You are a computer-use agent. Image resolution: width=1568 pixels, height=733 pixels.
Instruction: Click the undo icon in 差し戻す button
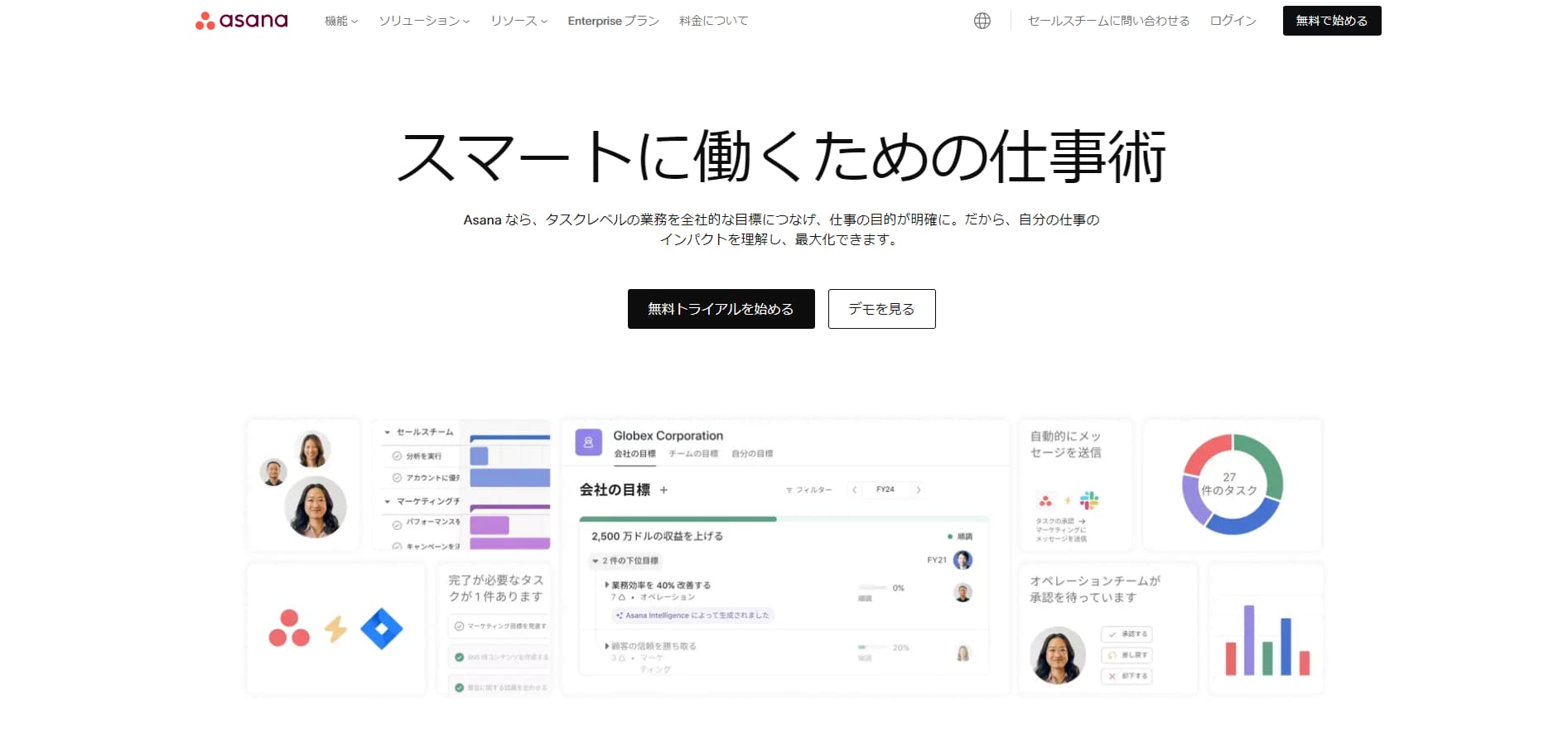(1112, 655)
